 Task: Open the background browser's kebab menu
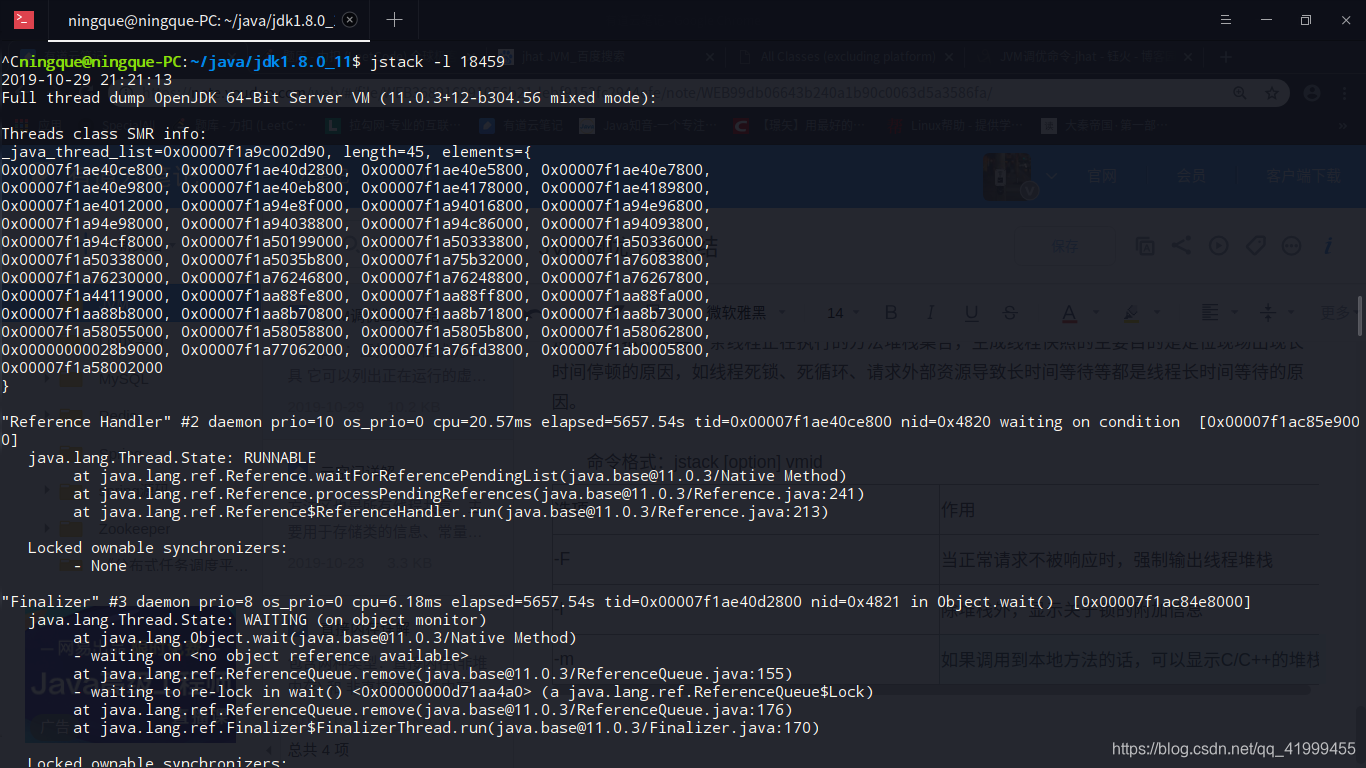point(1345,93)
